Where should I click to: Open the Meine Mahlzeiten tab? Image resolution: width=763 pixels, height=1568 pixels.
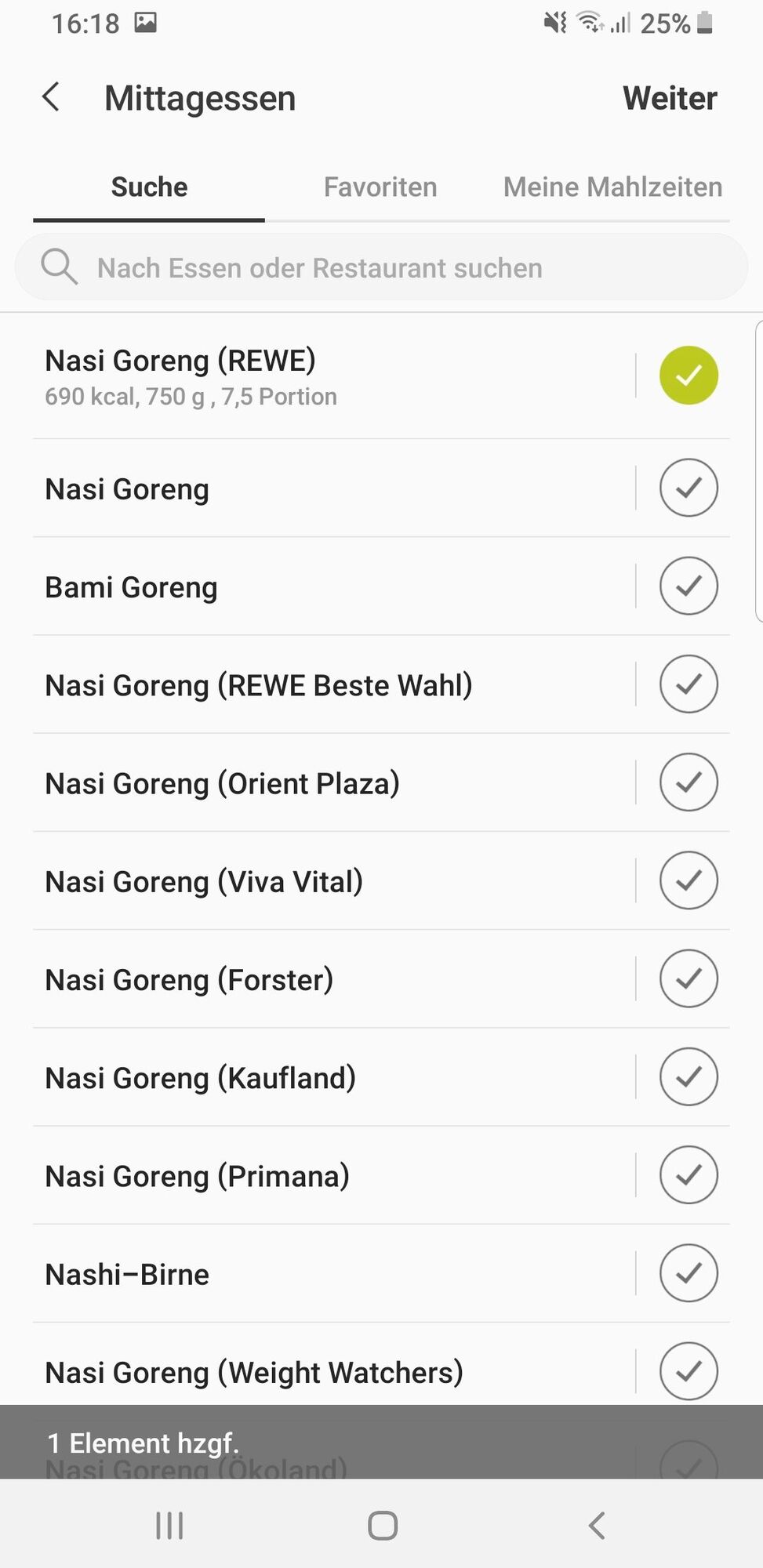[x=612, y=187]
